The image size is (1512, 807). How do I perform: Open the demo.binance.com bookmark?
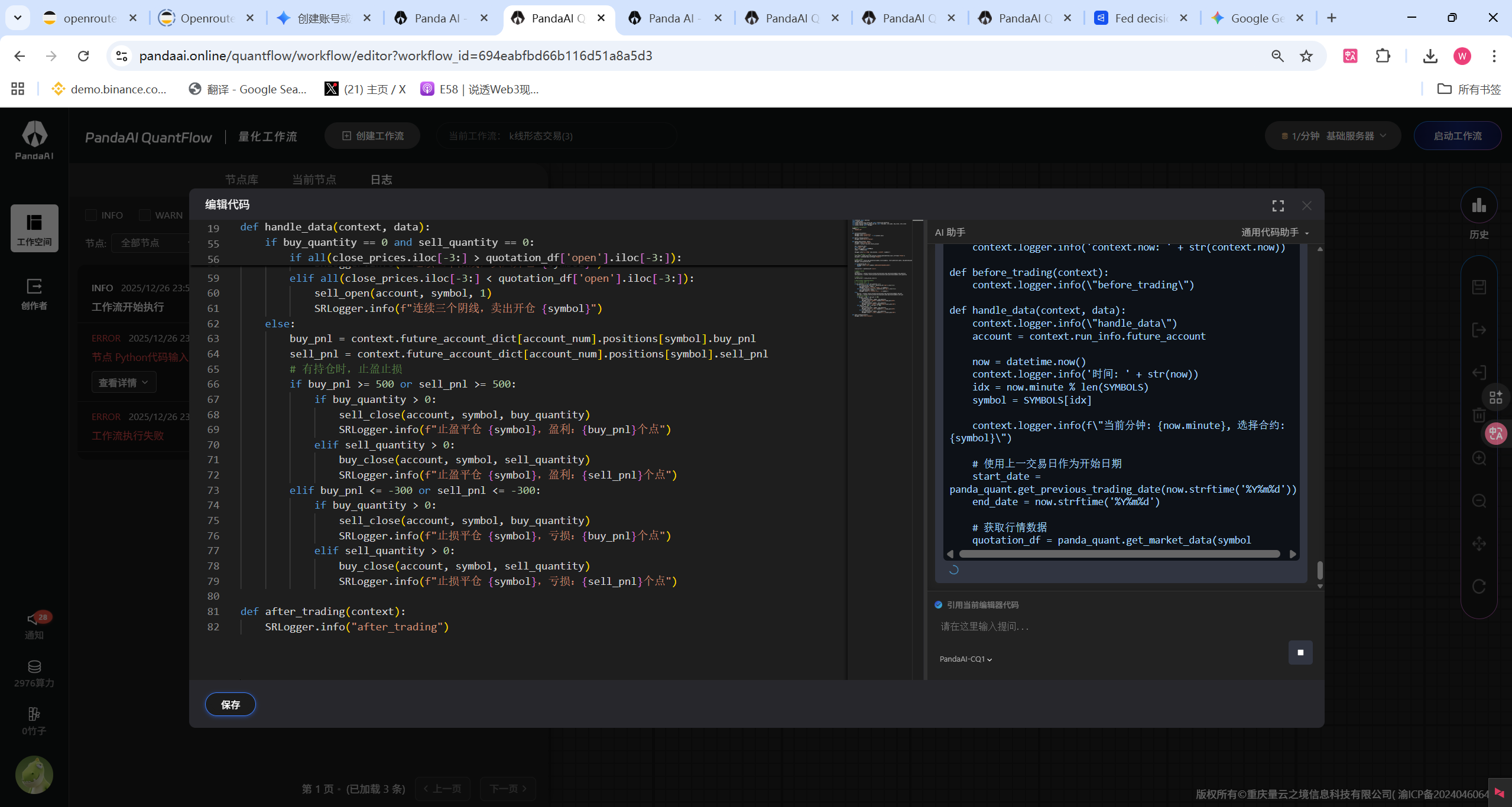pos(109,89)
